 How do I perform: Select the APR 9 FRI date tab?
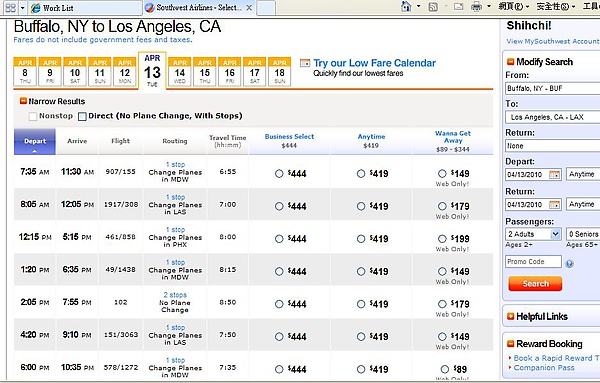(50, 72)
